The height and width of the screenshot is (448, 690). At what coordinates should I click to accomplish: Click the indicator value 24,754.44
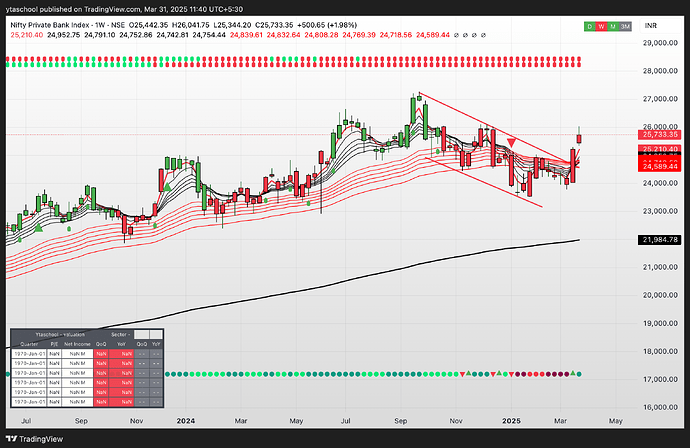tap(209, 35)
